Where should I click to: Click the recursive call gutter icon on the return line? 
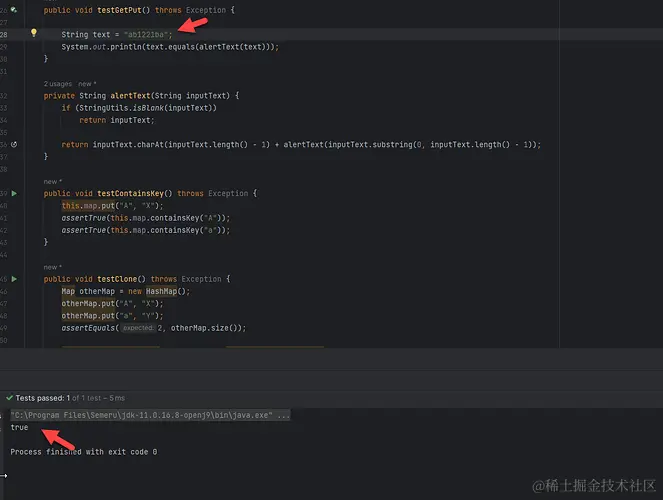[x=14, y=145]
